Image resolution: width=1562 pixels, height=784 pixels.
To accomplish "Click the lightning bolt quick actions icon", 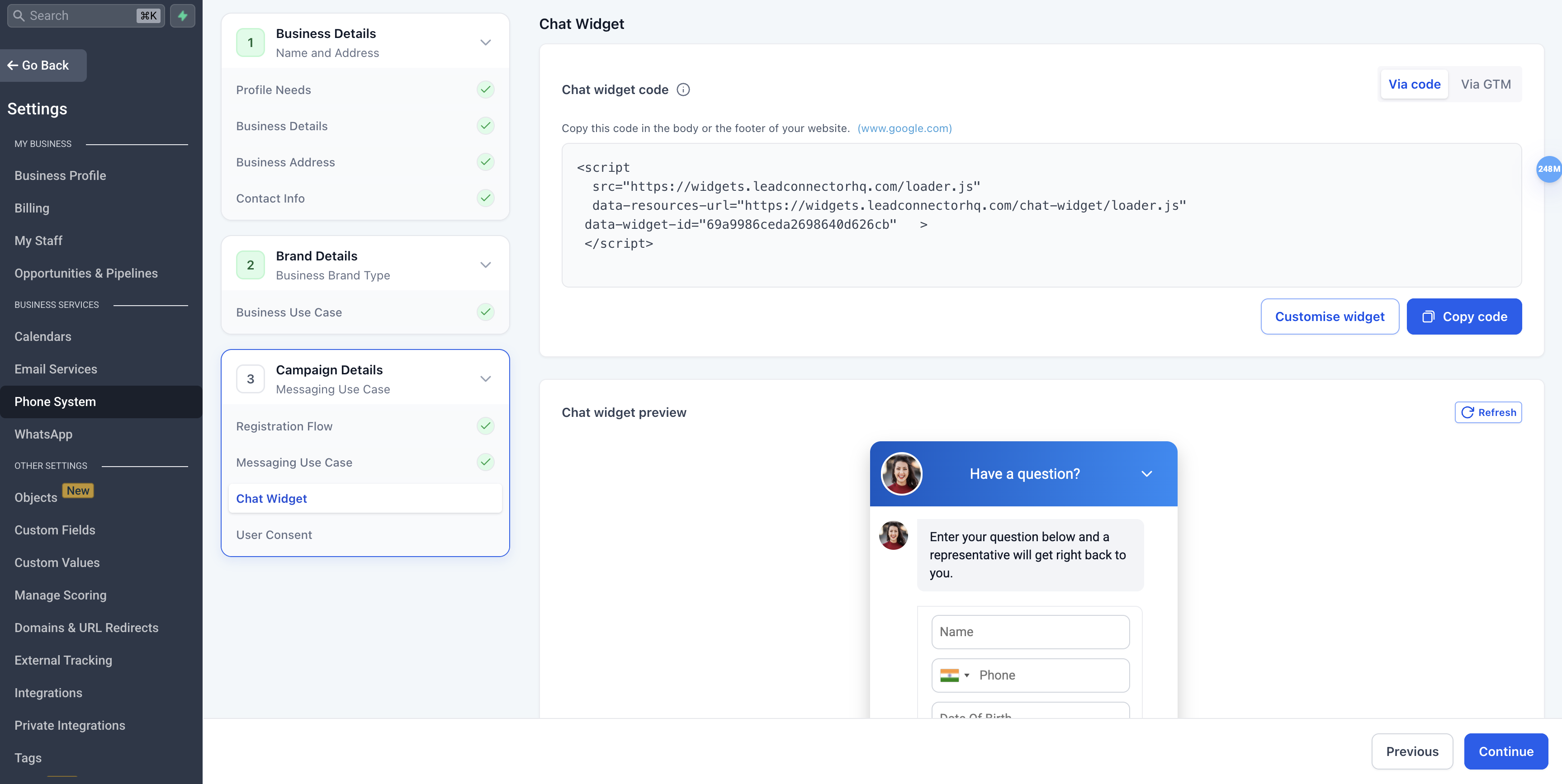I will click(x=183, y=16).
